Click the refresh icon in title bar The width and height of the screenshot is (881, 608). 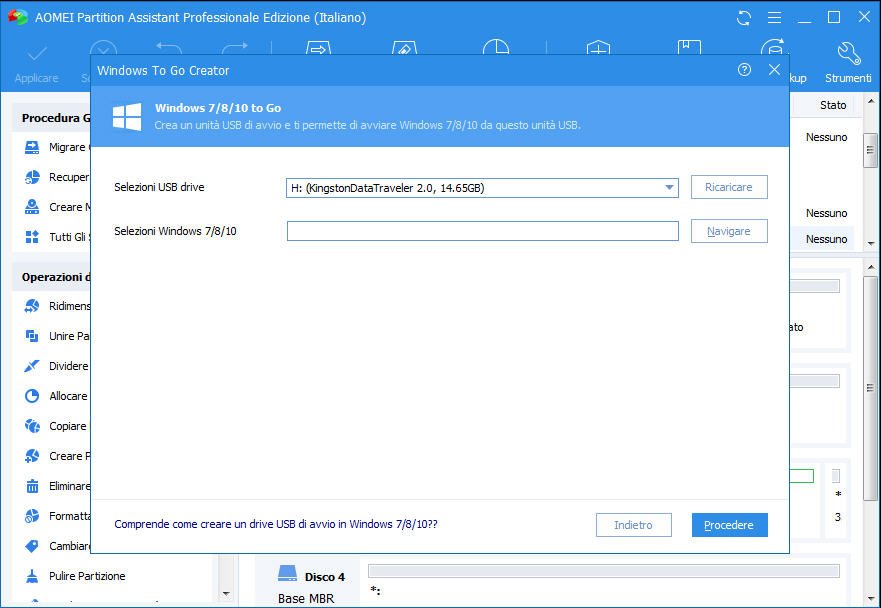(x=744, y=18)
